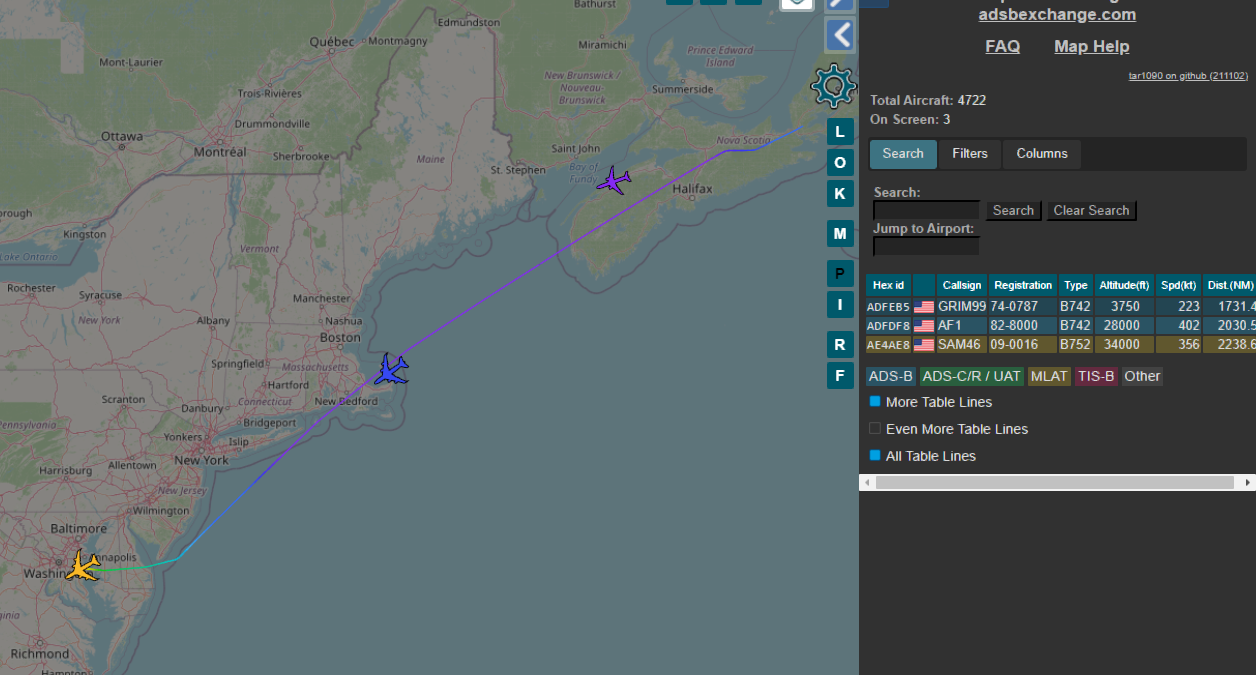
Task: Sort table by Altitude(ft) column
Action: 1123,285
